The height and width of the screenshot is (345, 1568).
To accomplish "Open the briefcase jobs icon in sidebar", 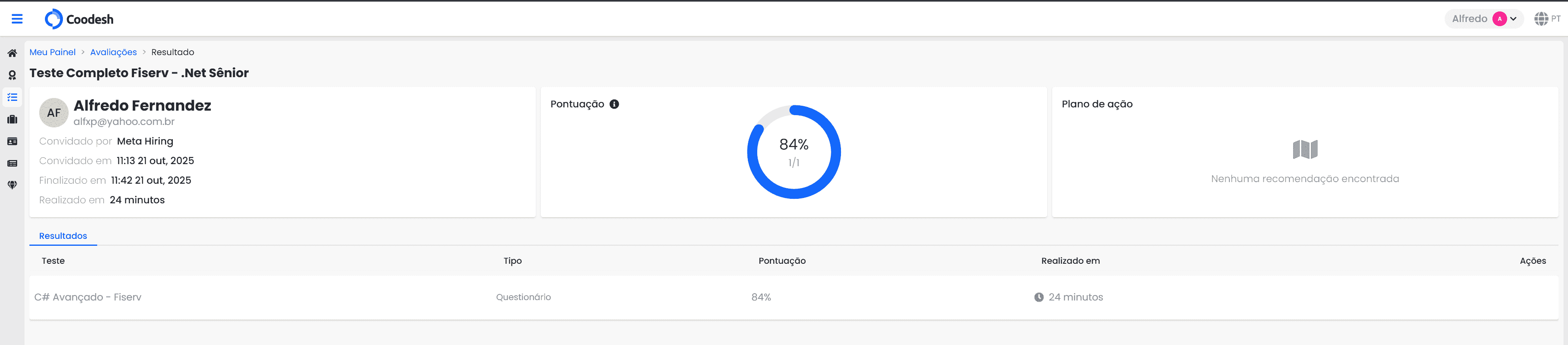I will pyautogui.click(x=12, y=119).
